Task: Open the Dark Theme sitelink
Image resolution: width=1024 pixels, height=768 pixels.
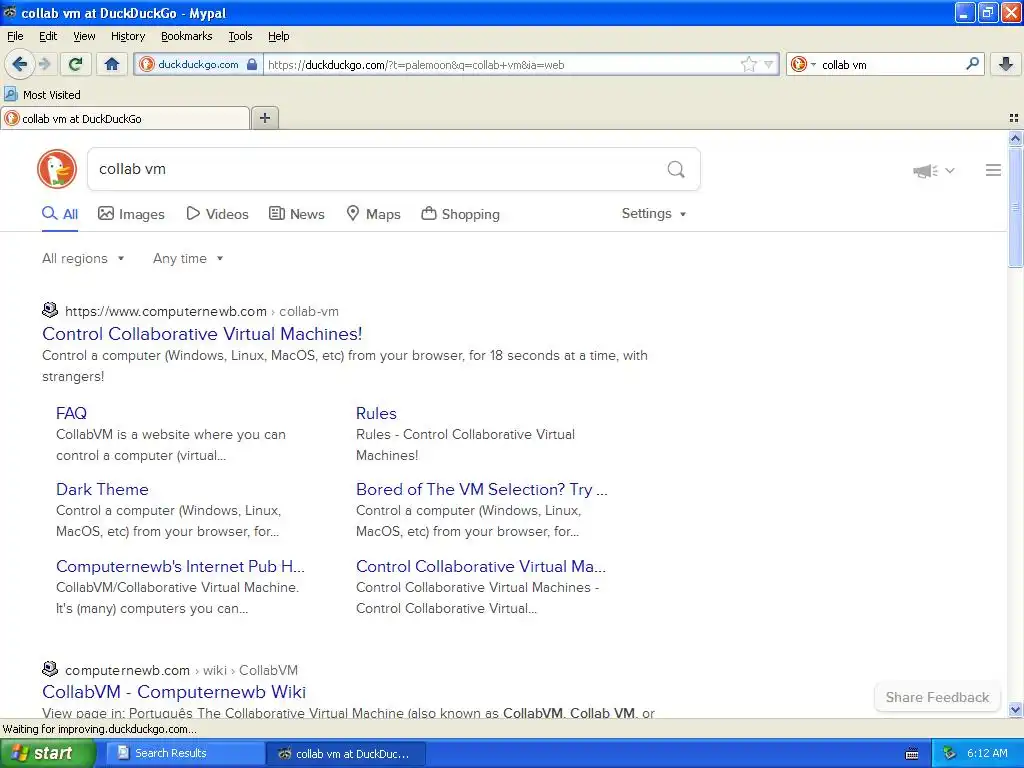Action: 102,489
